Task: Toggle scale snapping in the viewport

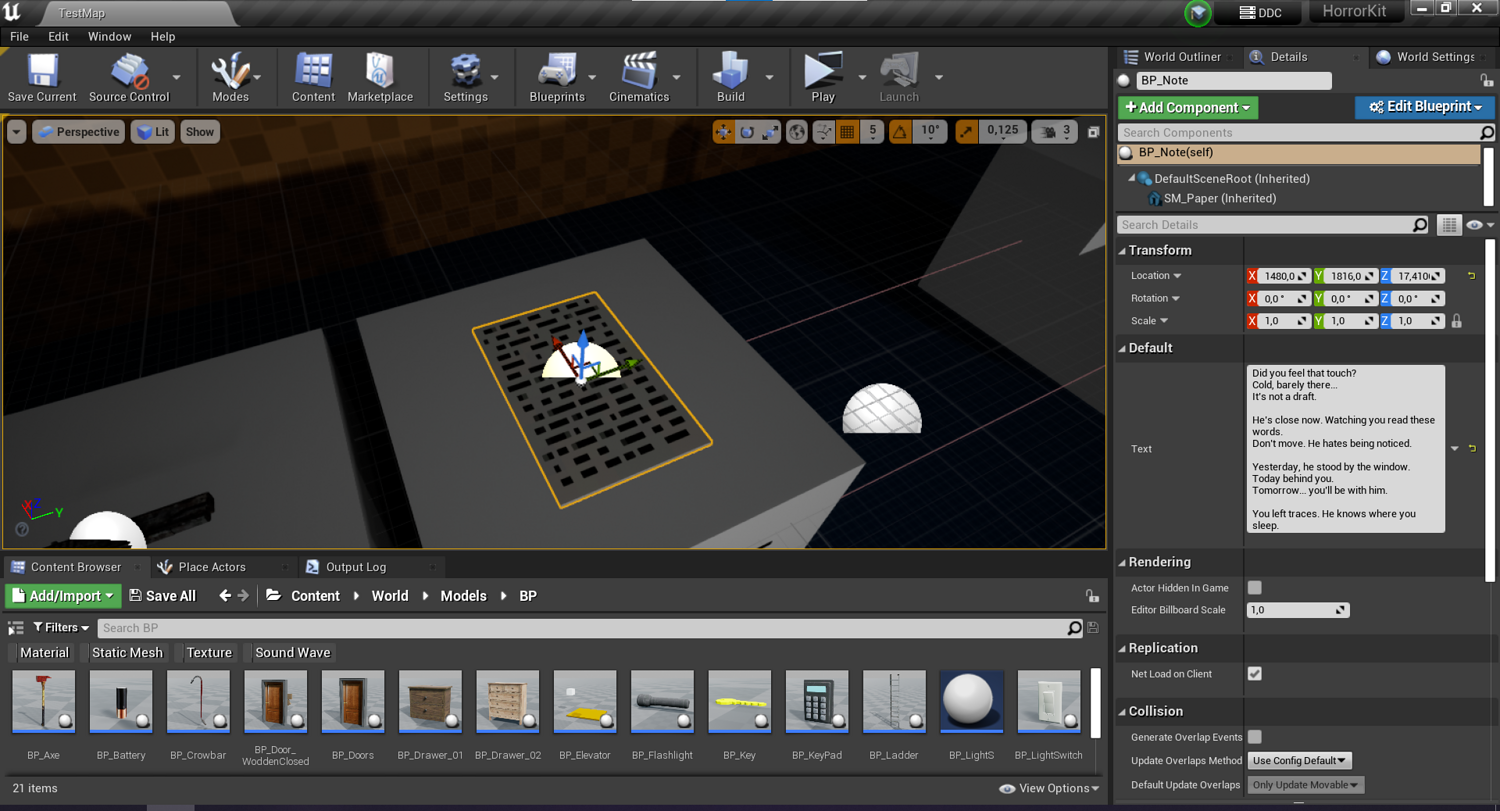Action: [x=966, y=131]
